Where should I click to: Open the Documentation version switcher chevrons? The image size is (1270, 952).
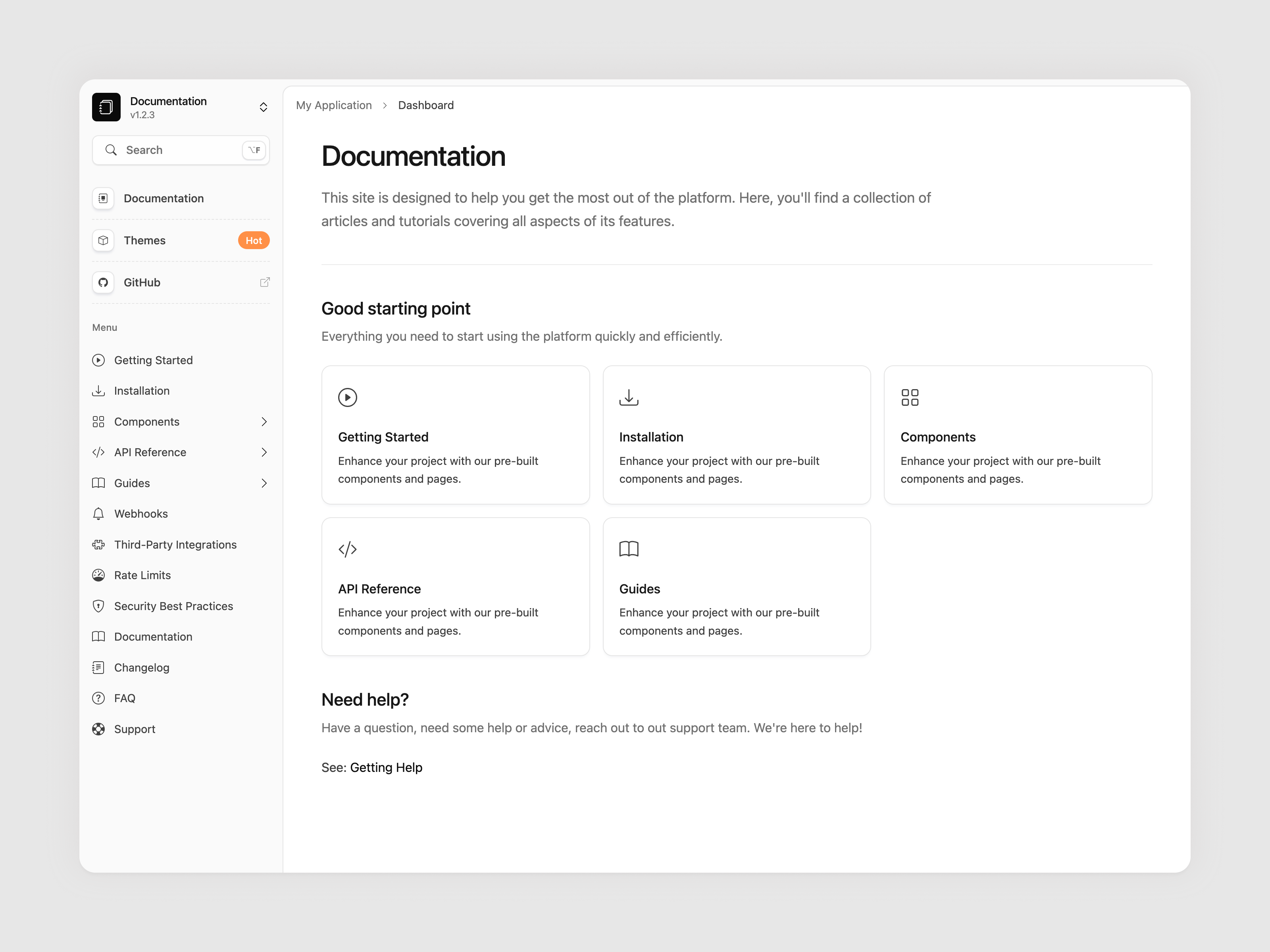(x=263, y=107)
